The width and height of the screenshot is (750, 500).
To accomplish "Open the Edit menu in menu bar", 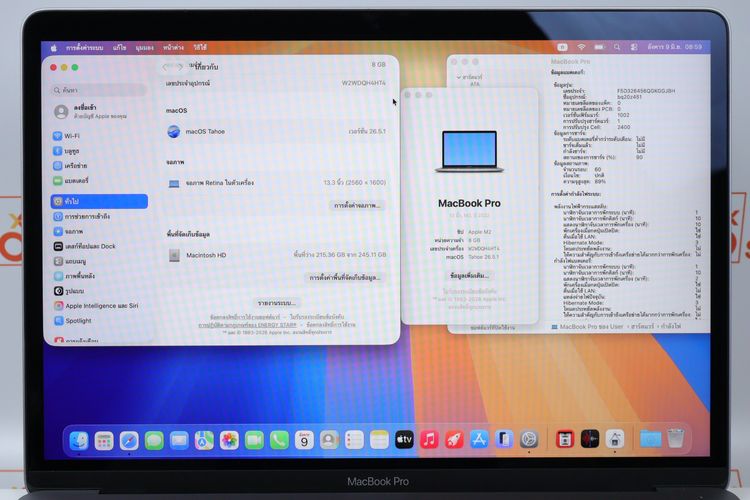I will coord(120,47).
